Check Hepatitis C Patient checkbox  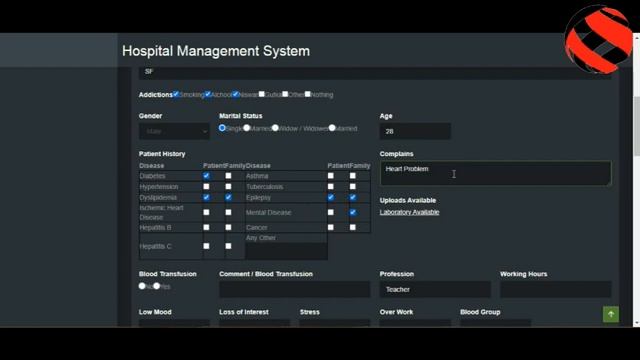207,246
